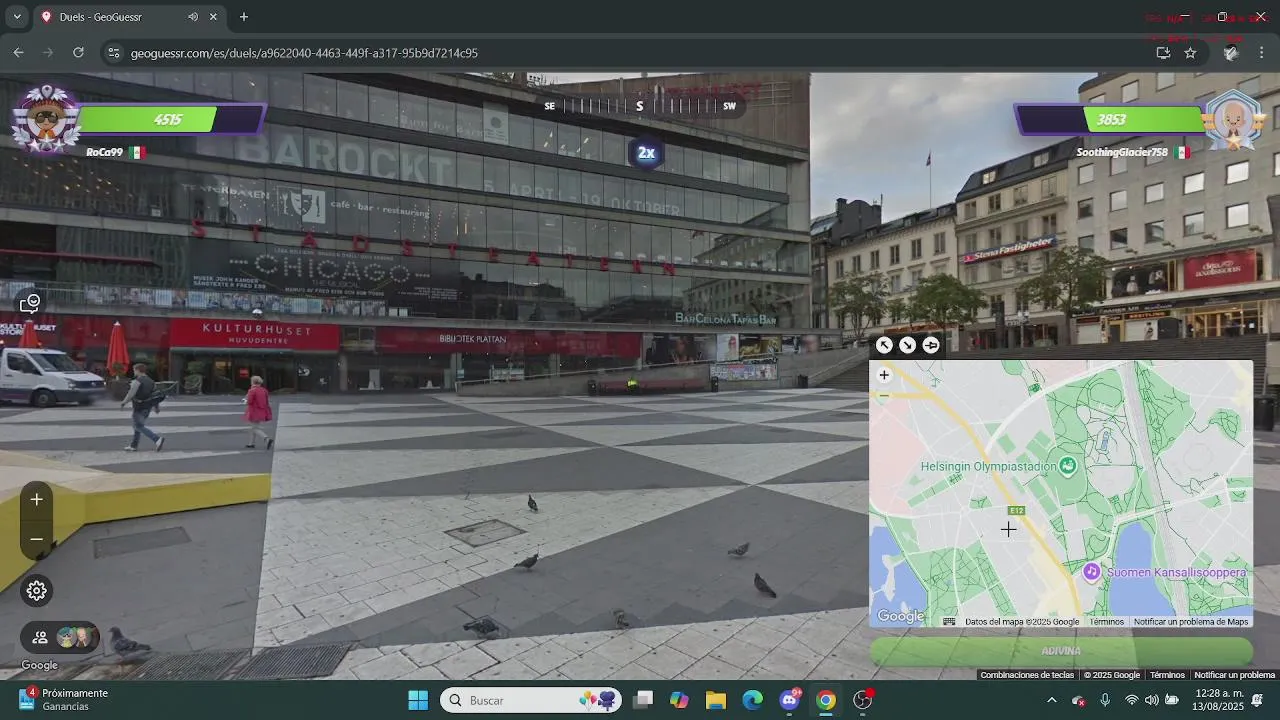The width and height of the screenshot is (1280, 720).
Task: Click RoCa99 player avatar
Action: click(x=46, y=118)
